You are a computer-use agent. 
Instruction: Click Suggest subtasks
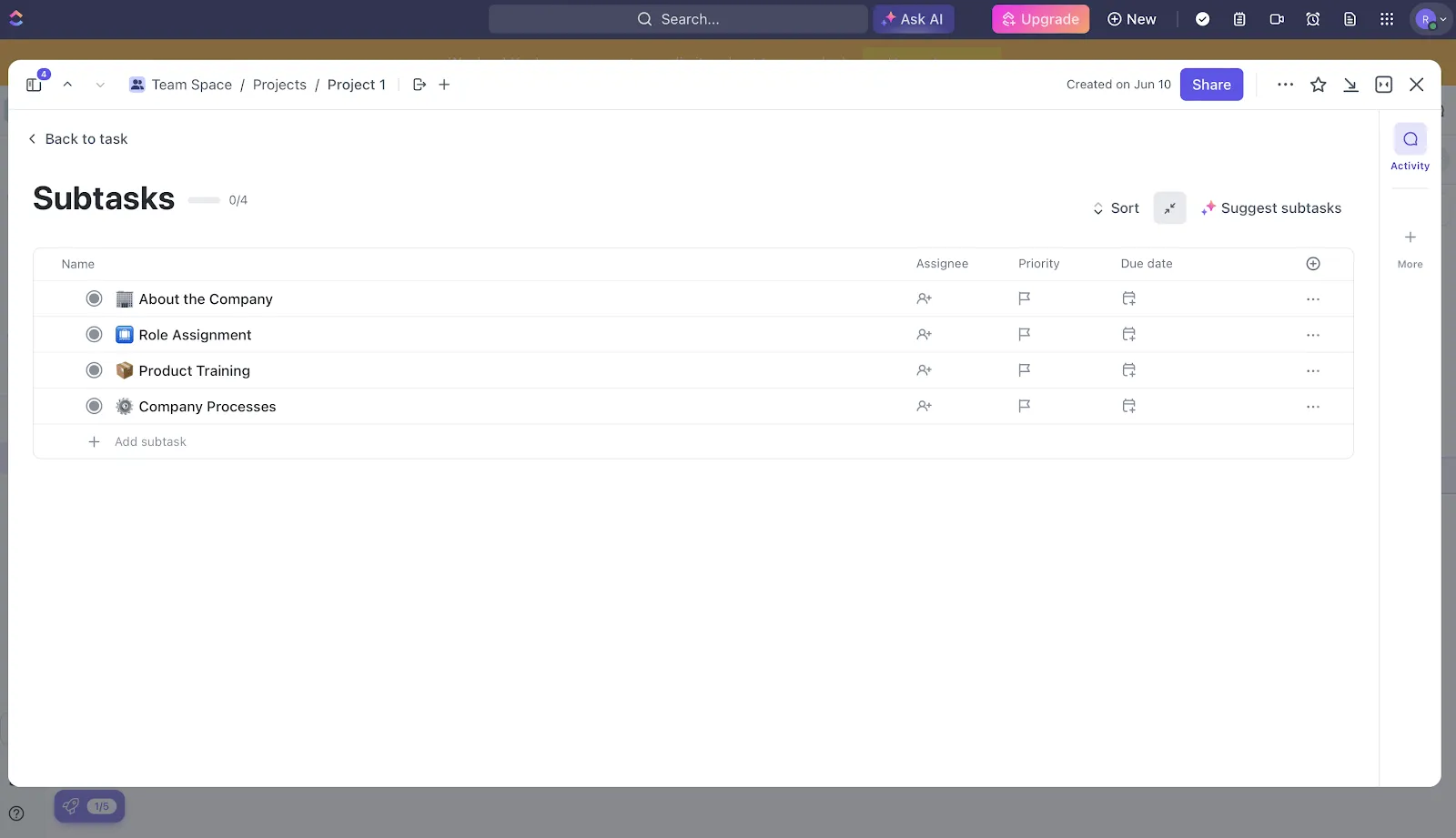[1271, 208]
